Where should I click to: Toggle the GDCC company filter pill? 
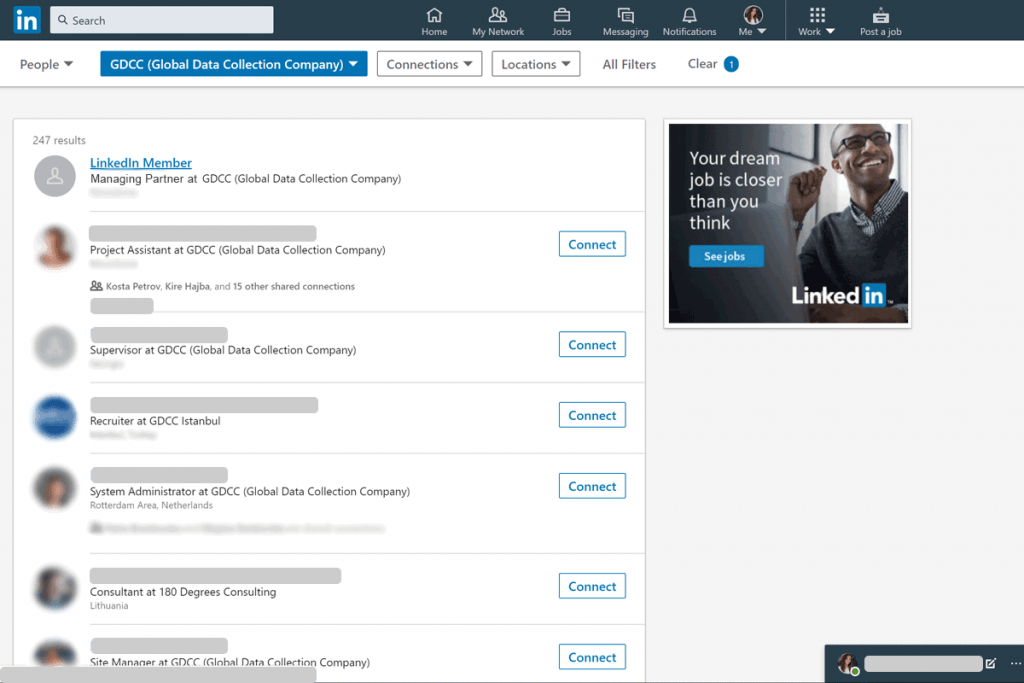(232, 63)
